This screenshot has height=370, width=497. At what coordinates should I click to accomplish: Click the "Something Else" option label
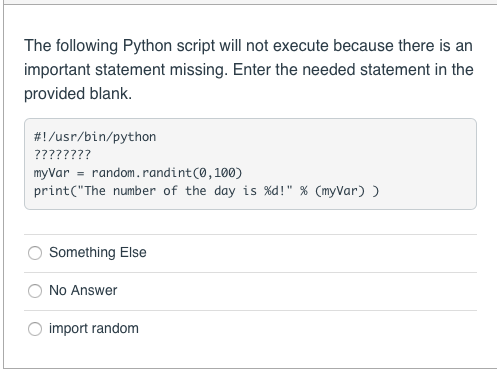pyautogui.click(x=98, y=252)
